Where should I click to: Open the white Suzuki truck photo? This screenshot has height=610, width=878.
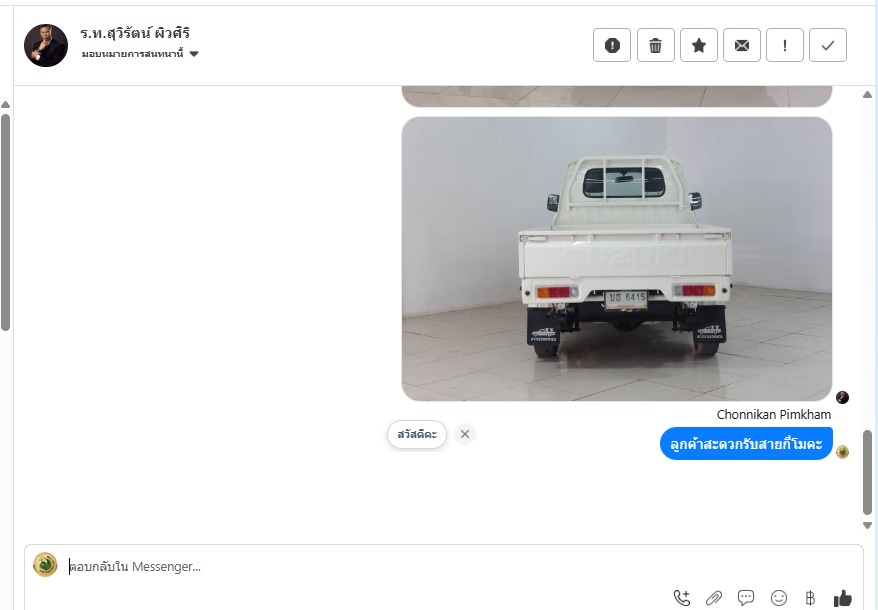(617, 259)
